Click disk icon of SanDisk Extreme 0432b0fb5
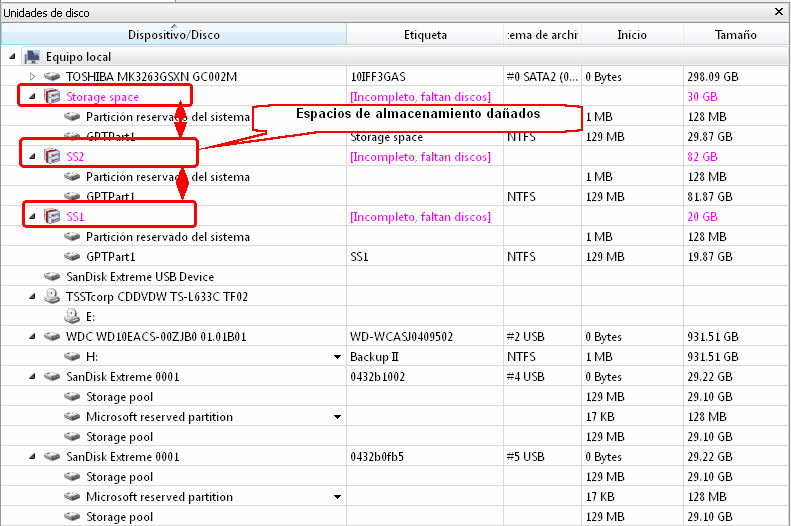 tap(52, 456)
